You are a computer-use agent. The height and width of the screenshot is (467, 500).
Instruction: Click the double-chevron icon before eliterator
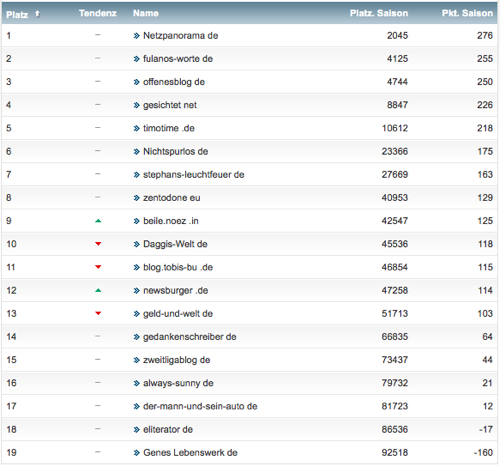pos(136,430)
